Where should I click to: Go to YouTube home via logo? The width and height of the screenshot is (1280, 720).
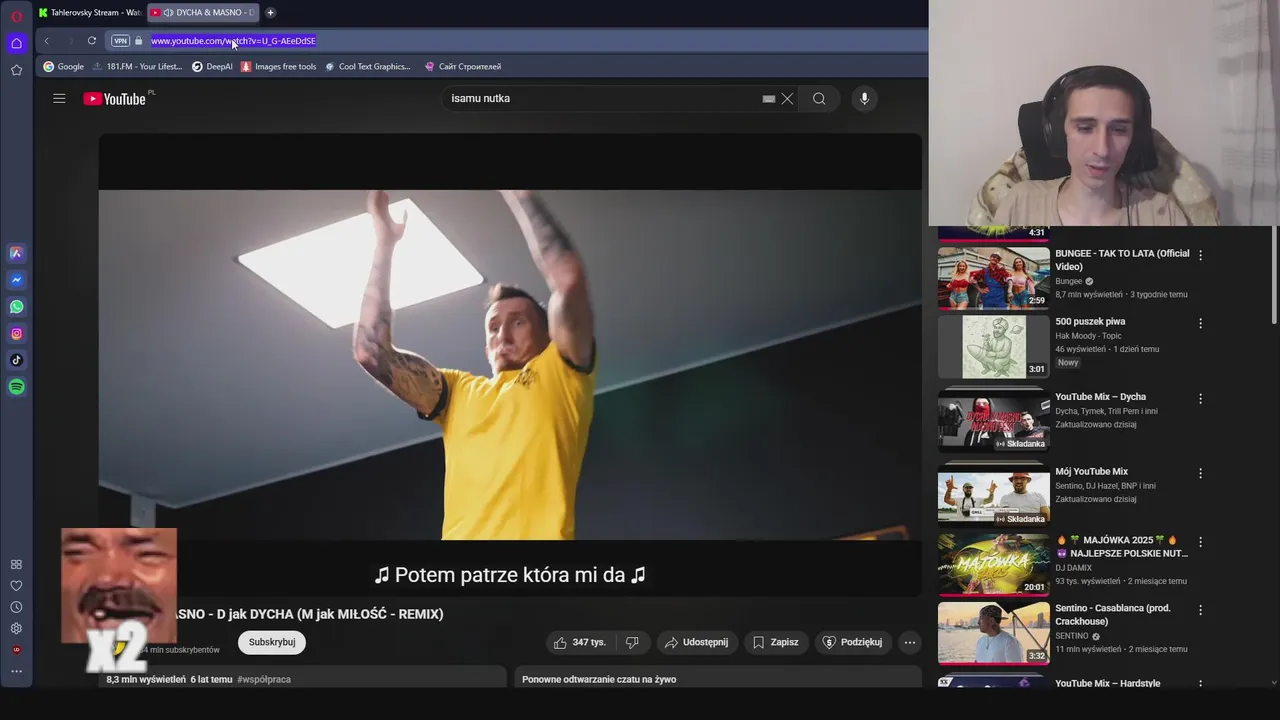point(115,98)
